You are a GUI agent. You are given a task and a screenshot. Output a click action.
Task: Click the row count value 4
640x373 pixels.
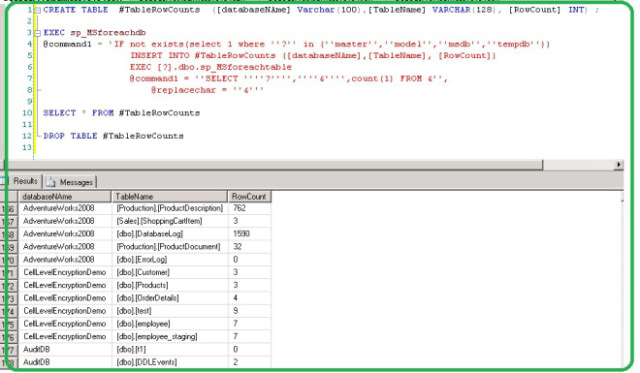(236, 298)
